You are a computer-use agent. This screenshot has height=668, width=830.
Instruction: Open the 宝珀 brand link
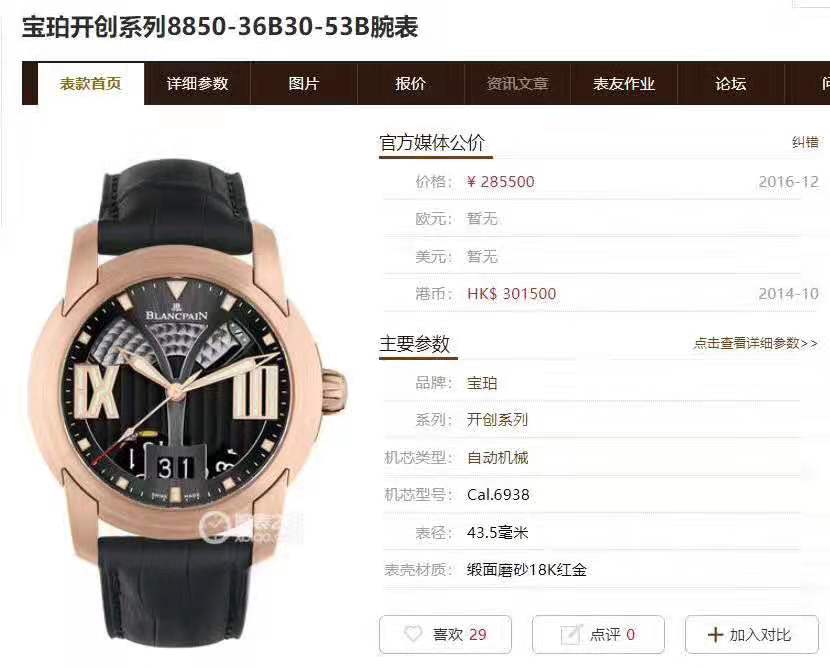click(482, 383)
